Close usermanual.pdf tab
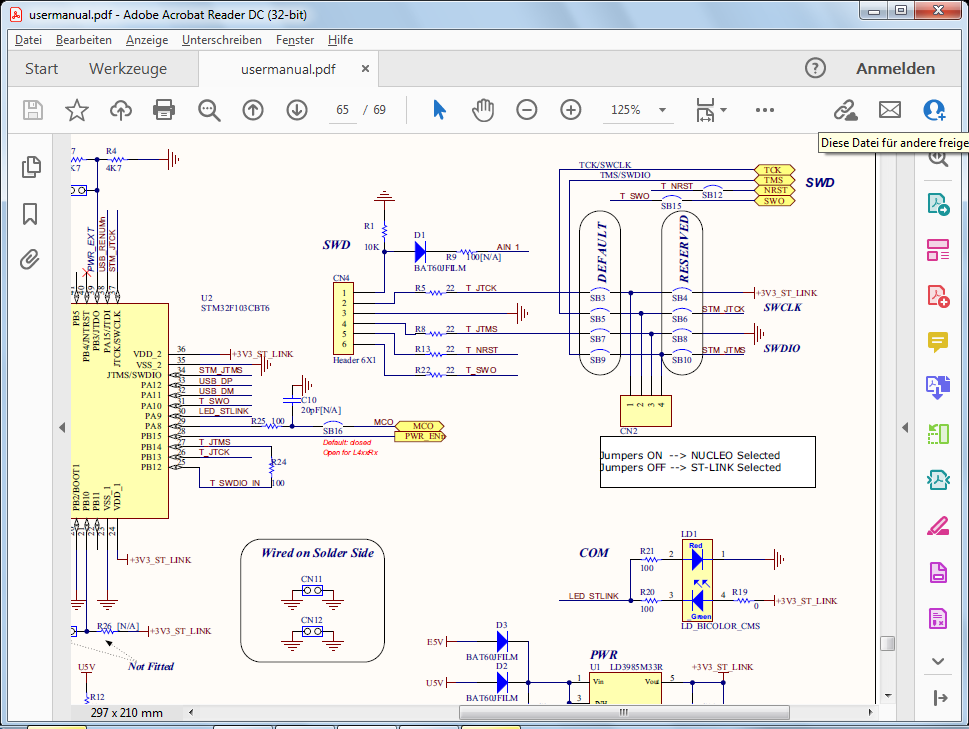Screen dimensions: 969x729 (x=365, y=69)
